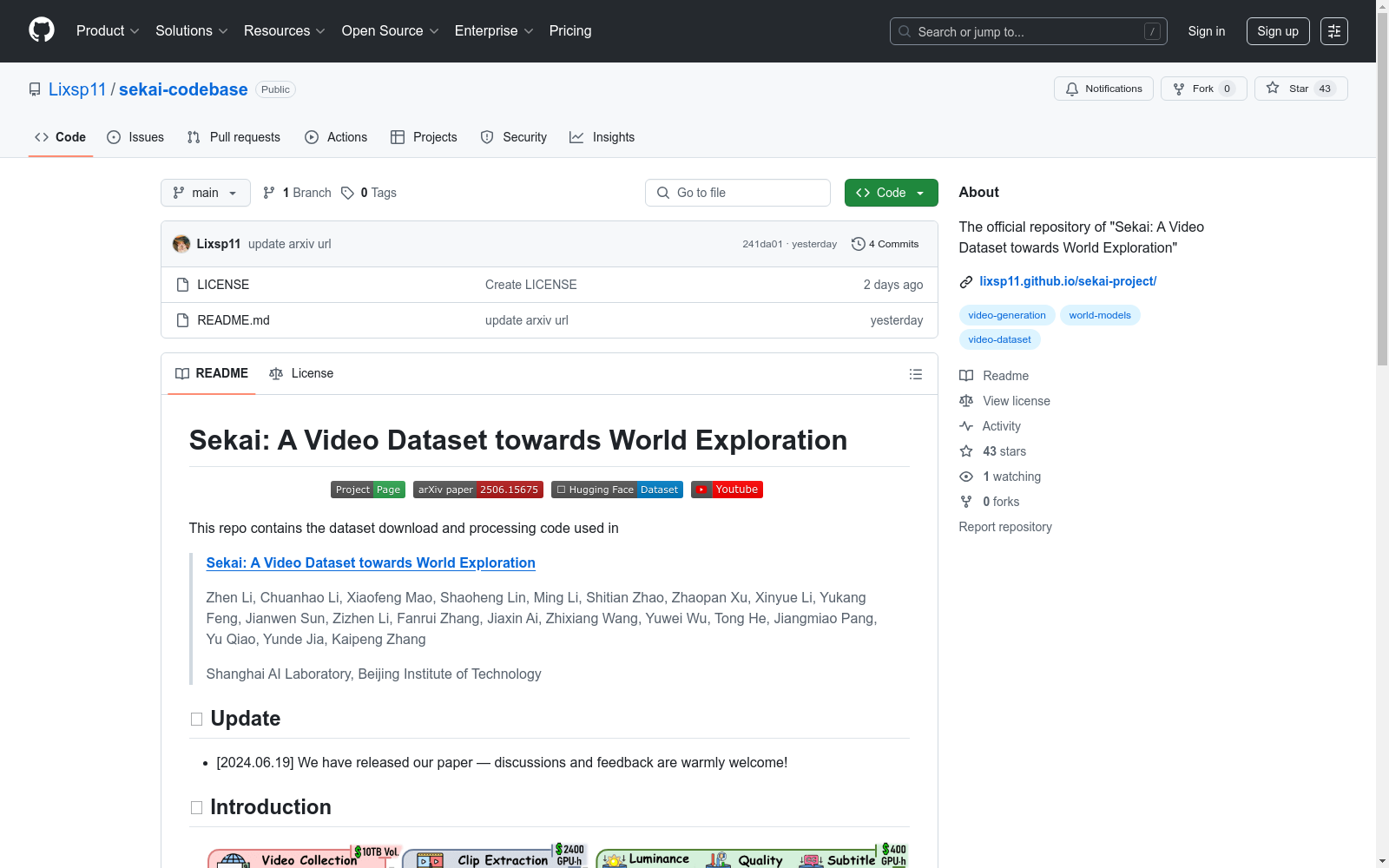The height and width of the screenshot is (868, 1389).
Task: Open advanced search filters icon beside search bar
Action: tap(1334, 31)
